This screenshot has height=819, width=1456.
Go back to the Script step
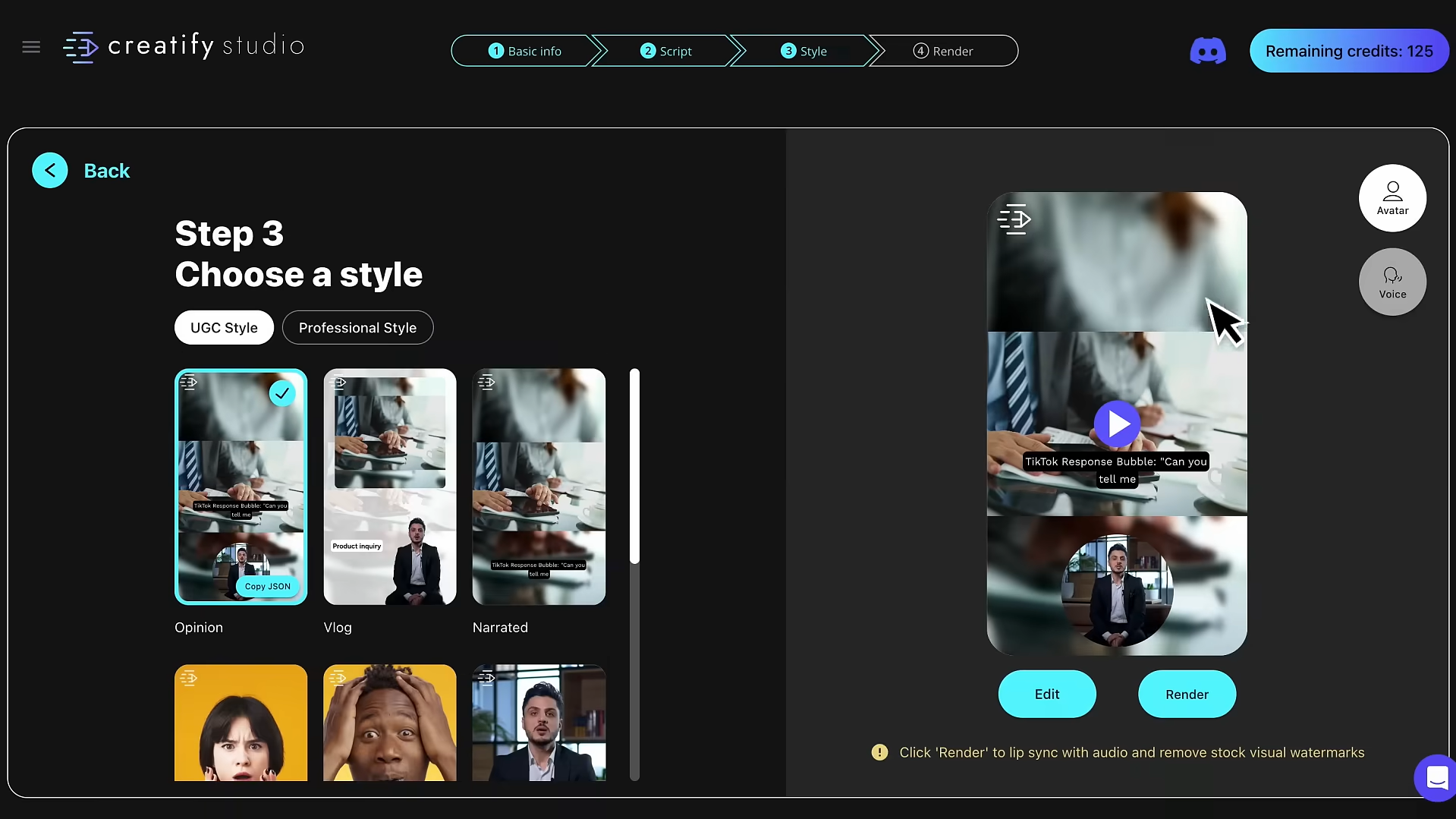pyautogui.click(x=666, y=51)
